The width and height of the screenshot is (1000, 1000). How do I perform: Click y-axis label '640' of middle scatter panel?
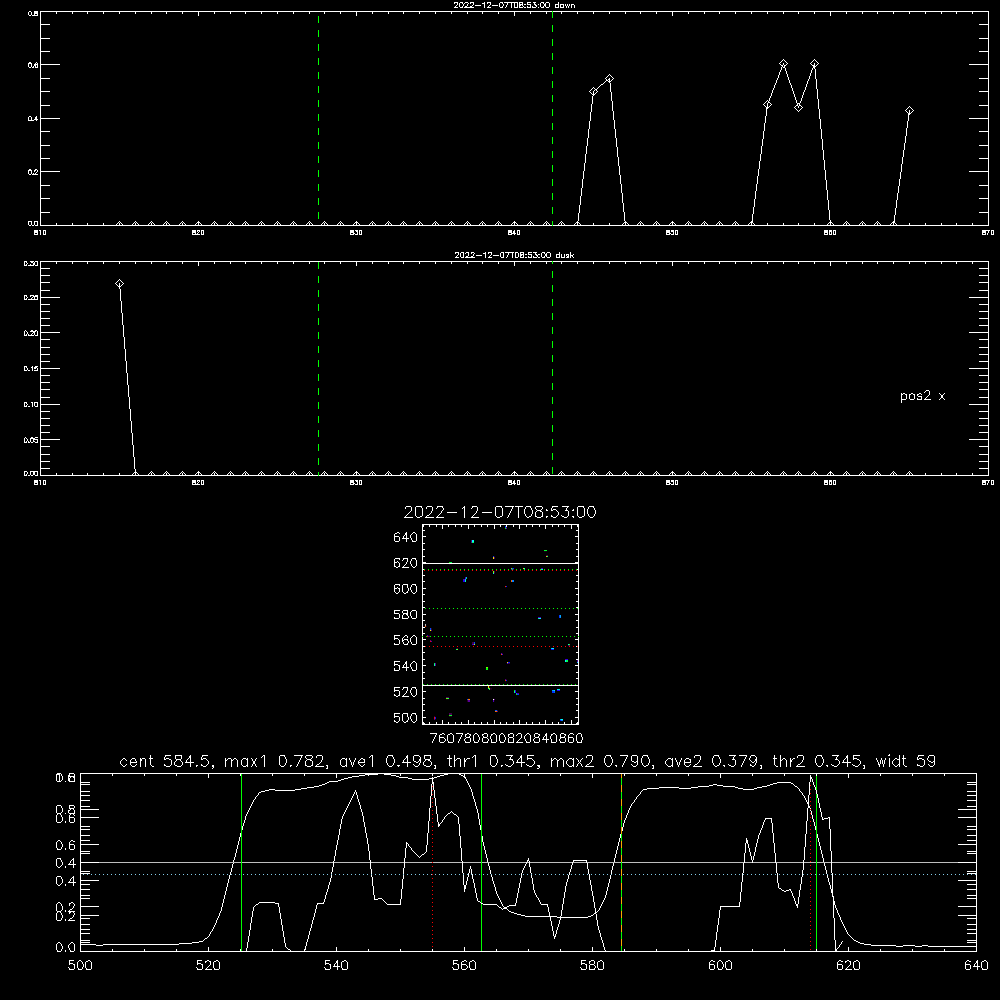pyautogui.click(x=406, y=538)
